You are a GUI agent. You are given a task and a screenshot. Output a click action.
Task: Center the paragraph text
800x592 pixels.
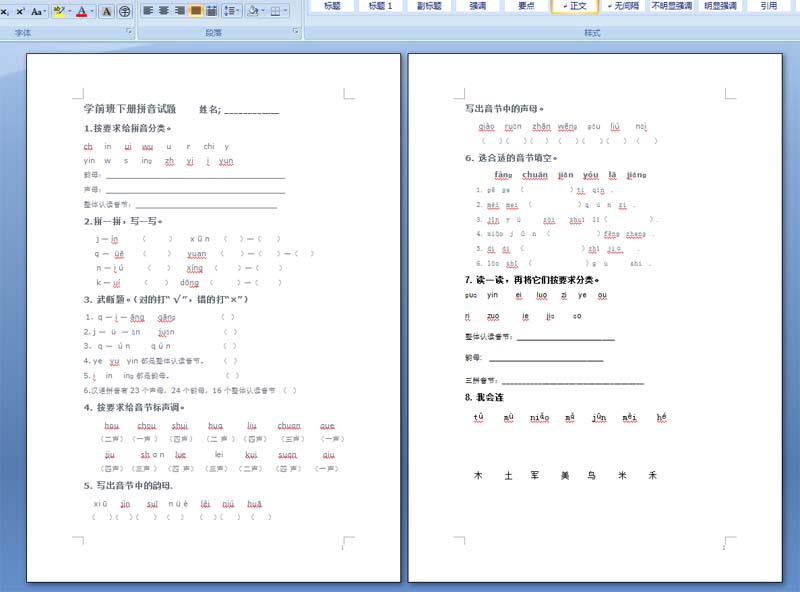[164, 11]
